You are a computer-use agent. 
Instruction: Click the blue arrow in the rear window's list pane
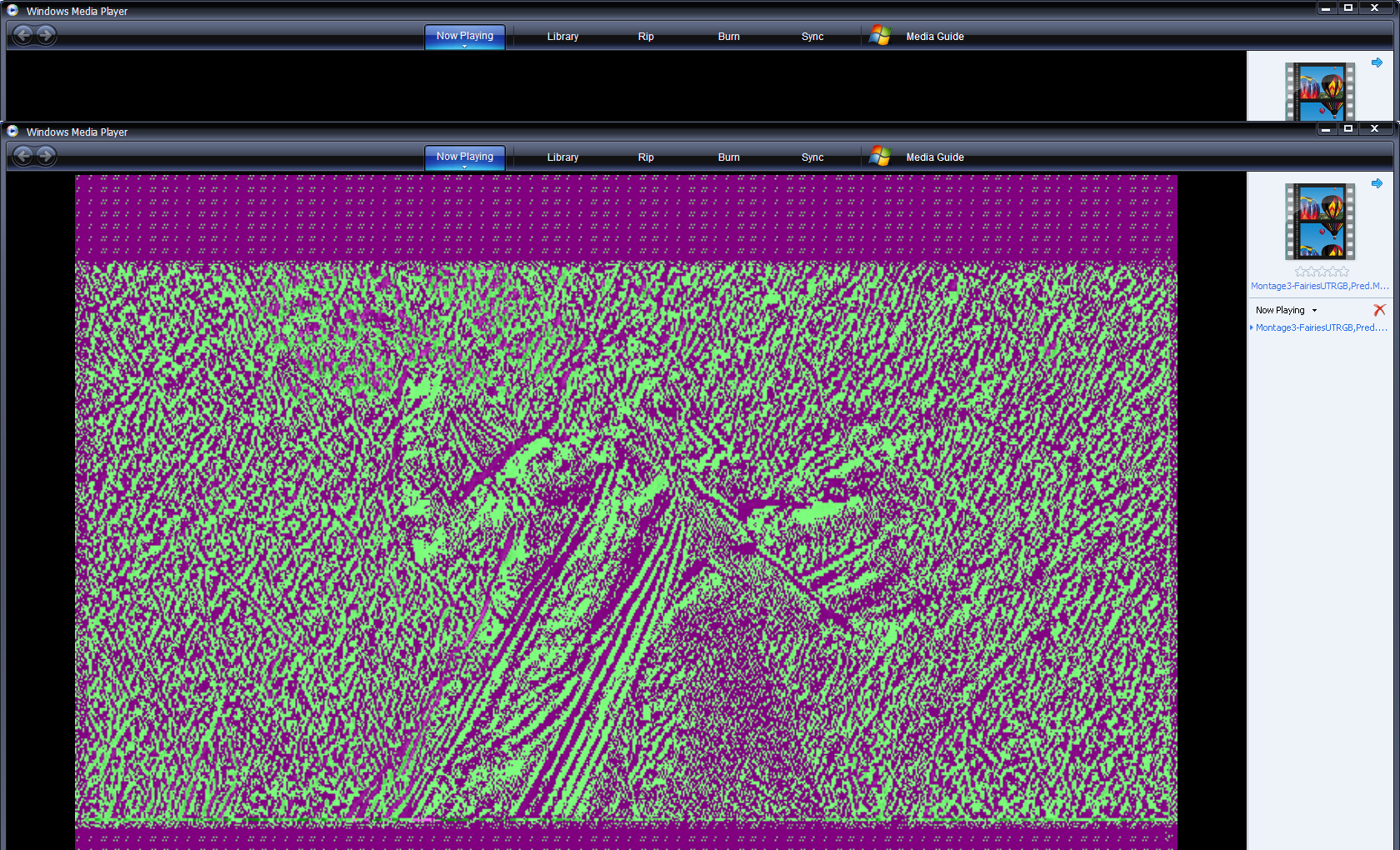(x=1377, y=62)
